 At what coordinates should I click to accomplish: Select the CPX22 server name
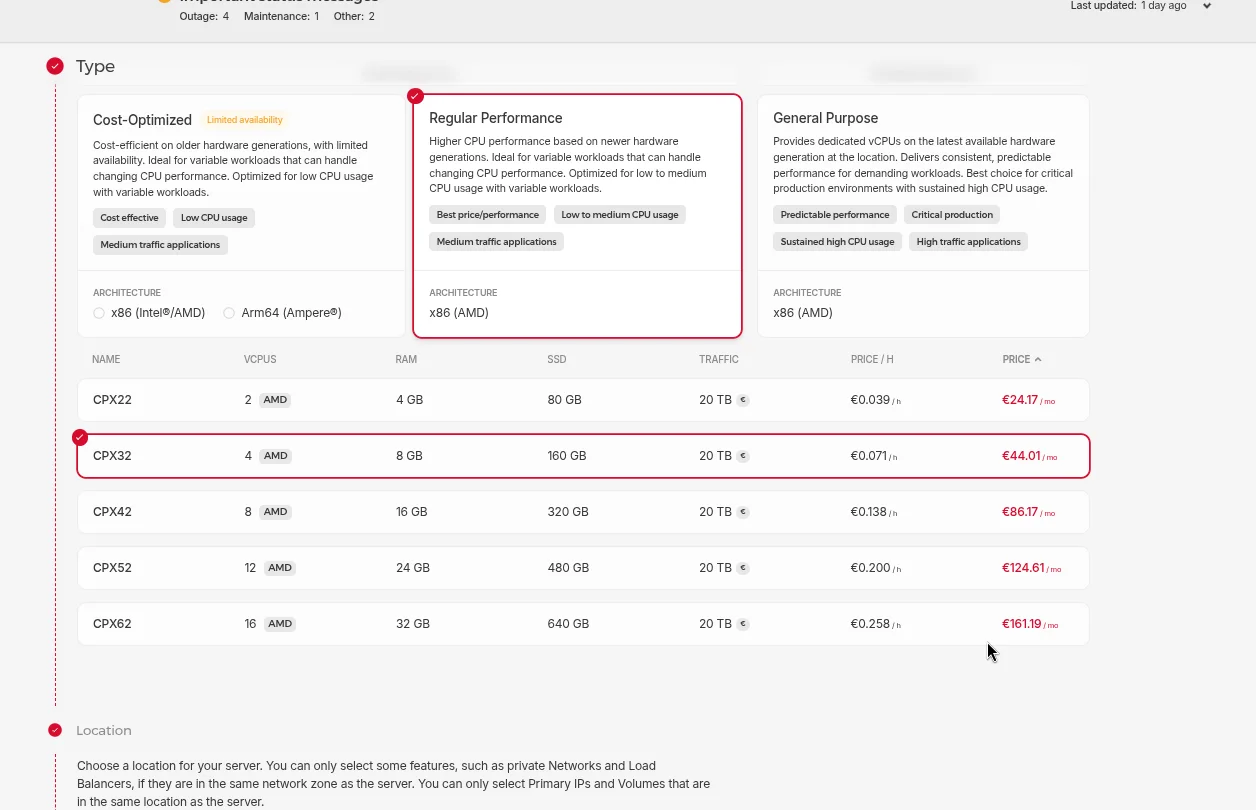[x=112, y=400]
